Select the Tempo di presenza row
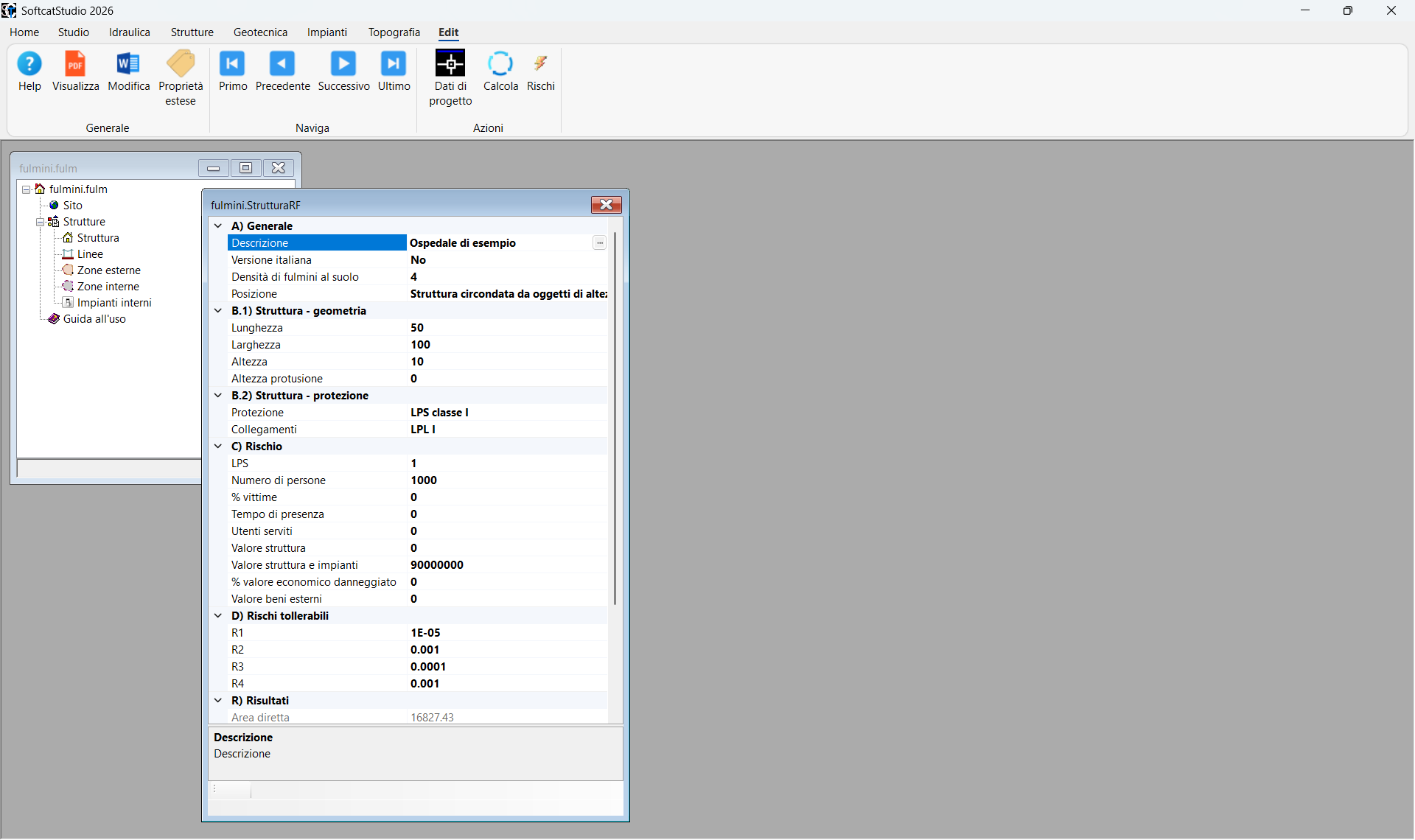1415x840 pixels. point(418,514)
